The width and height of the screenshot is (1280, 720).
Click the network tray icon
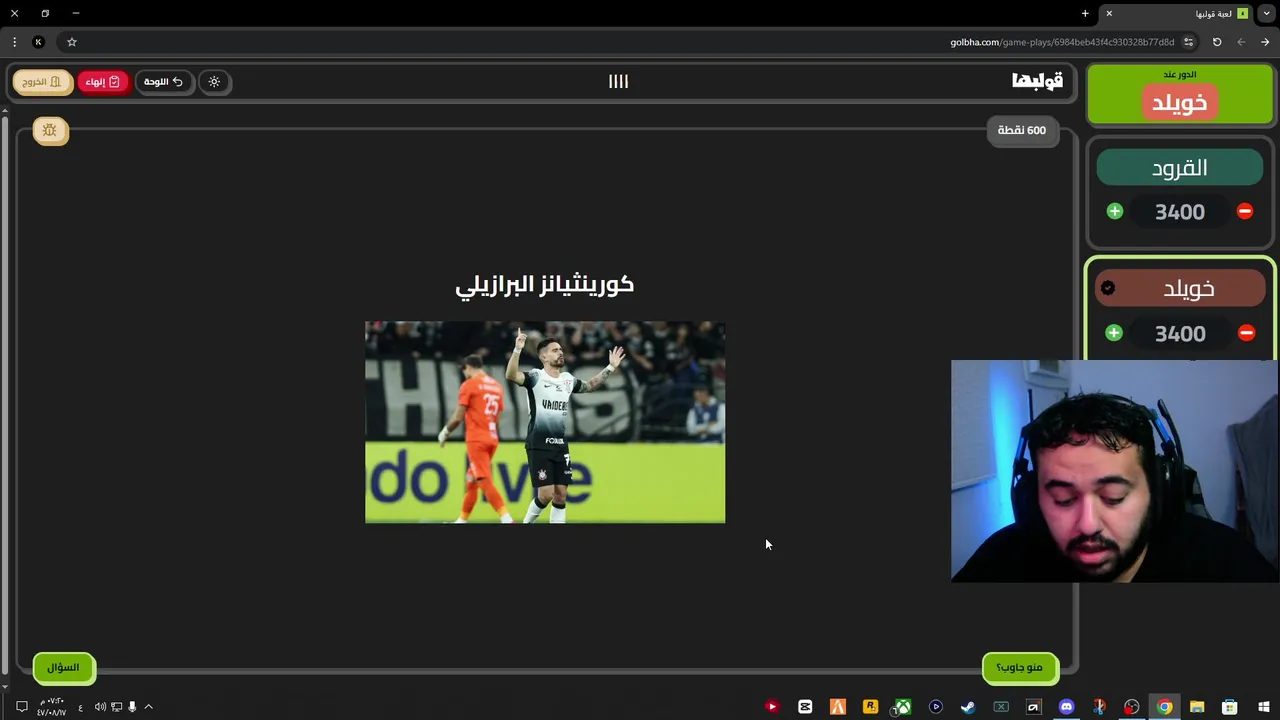click(116, 707)
